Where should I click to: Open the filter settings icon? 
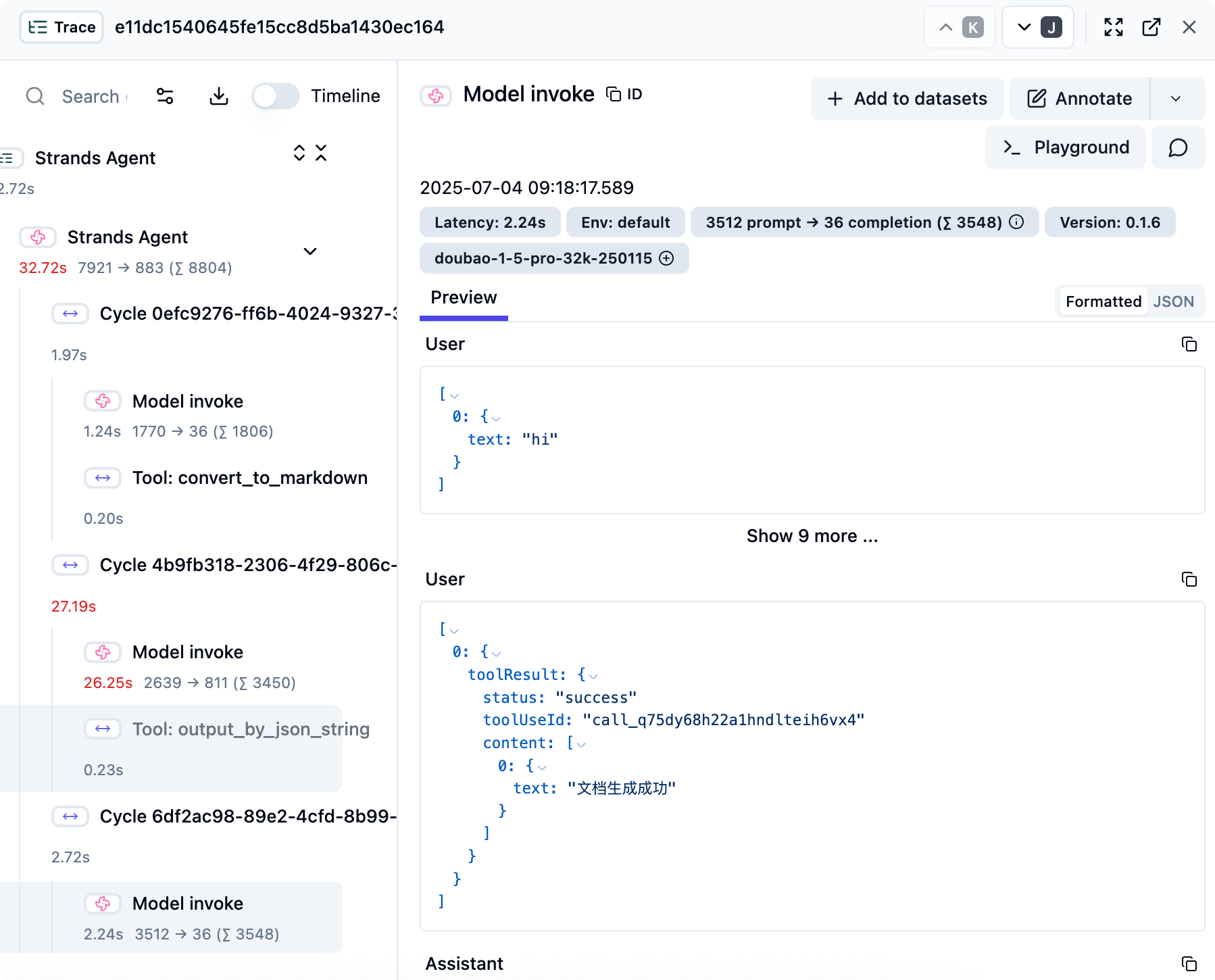[165, 97]
